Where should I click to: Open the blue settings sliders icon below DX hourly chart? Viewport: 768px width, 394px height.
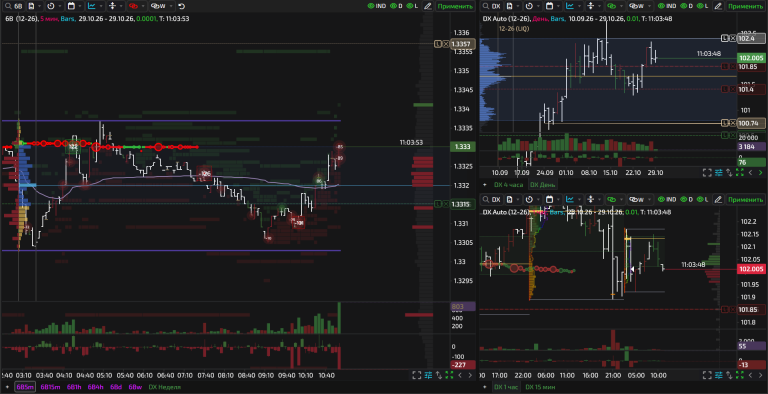click(719, 375)
